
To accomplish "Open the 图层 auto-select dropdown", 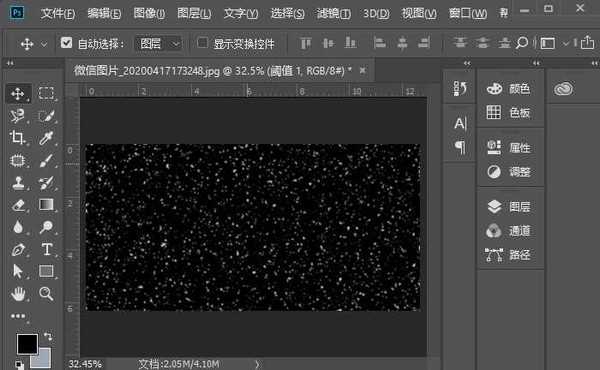I will [158, 44].
